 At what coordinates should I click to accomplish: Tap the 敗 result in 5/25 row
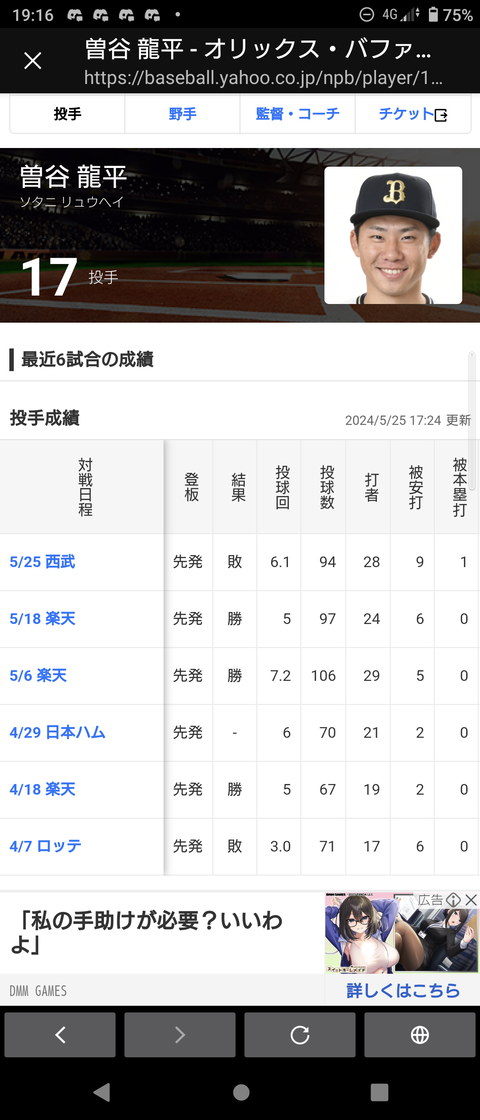(235, 562)
